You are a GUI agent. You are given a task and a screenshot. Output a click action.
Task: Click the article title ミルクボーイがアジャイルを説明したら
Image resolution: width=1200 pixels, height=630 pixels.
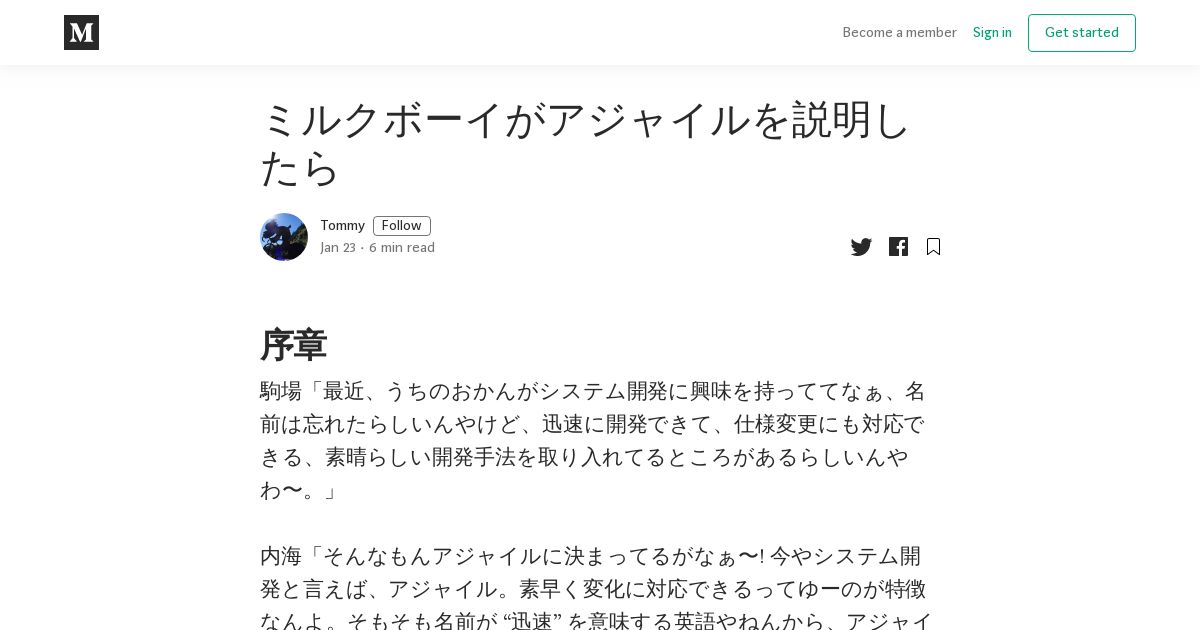(585, 144)
